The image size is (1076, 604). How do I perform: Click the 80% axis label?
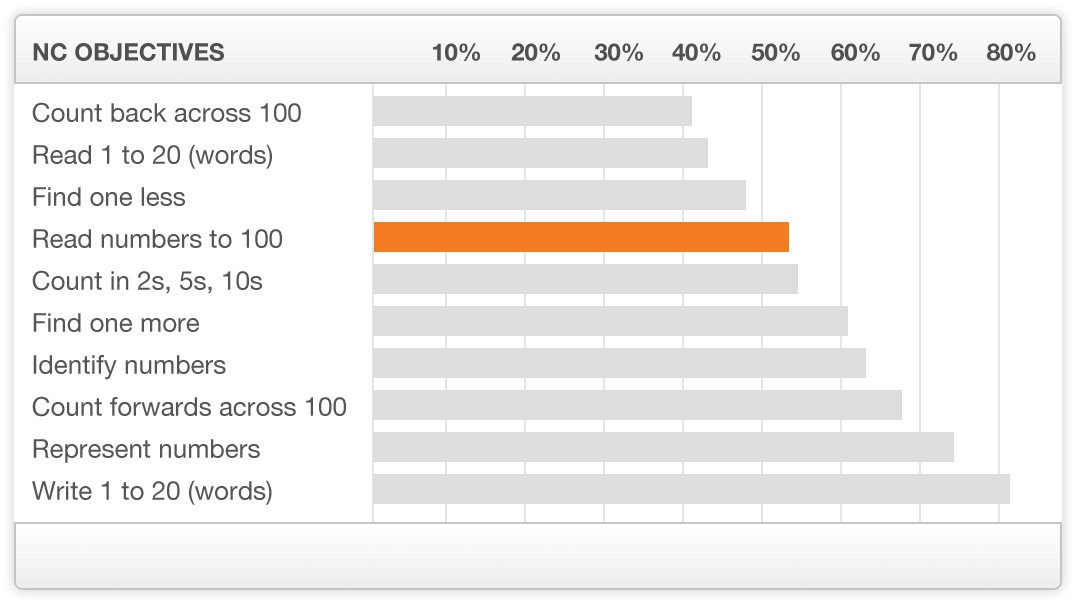[x=1011, y=52]
